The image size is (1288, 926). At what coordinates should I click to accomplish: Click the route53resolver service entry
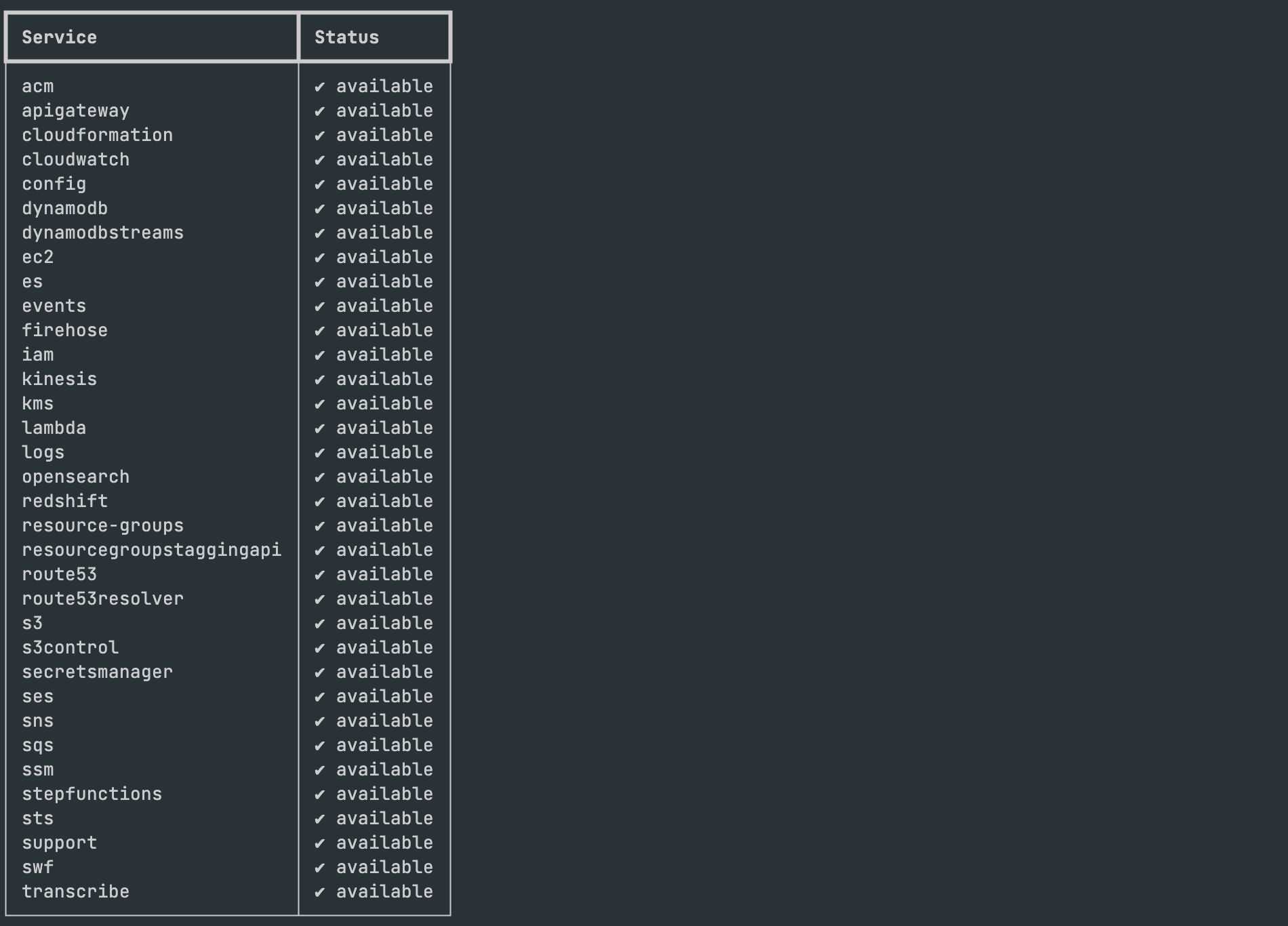102,599
